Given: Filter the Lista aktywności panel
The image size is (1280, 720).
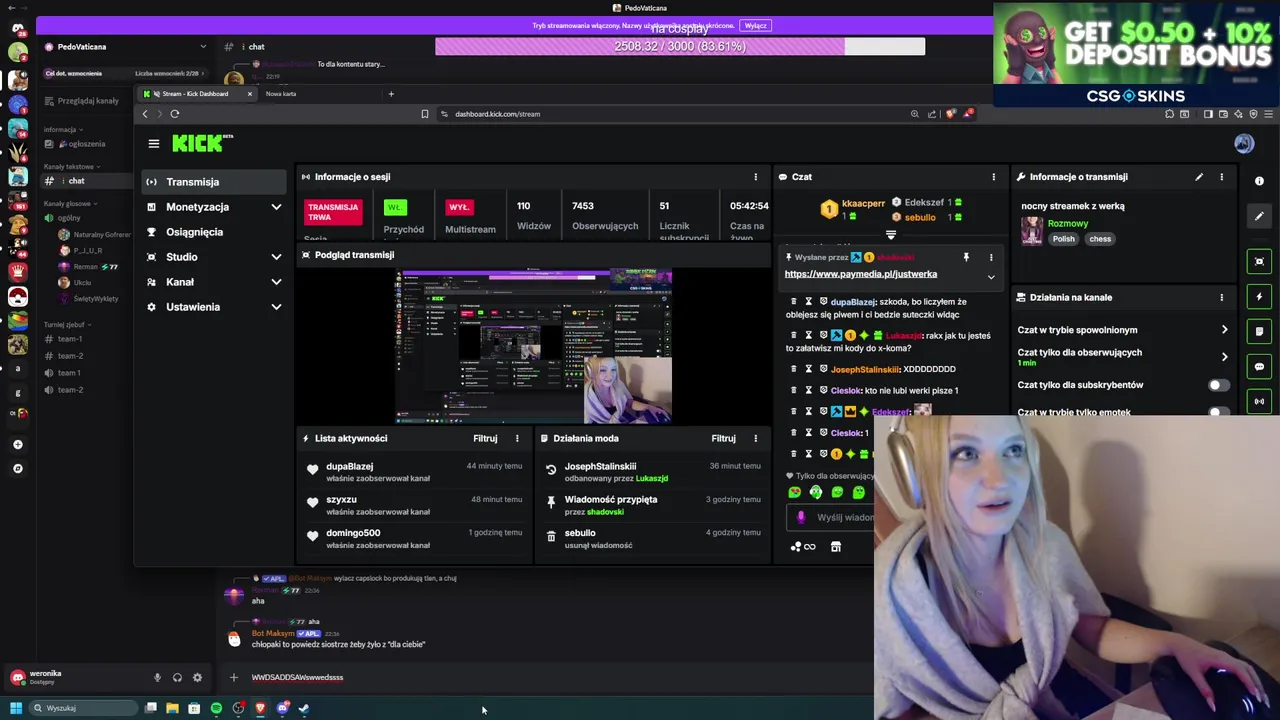Looking at the screenshot, I should 485,438.
